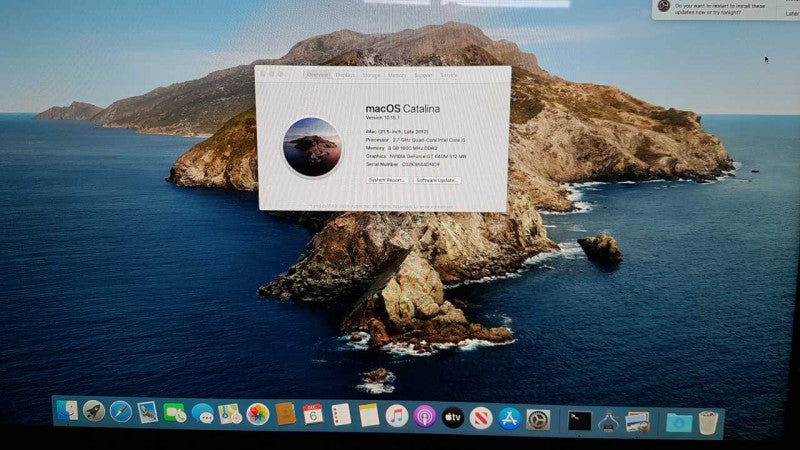
Task: Open Apple TV app icon
Action: tap(453, 417)
